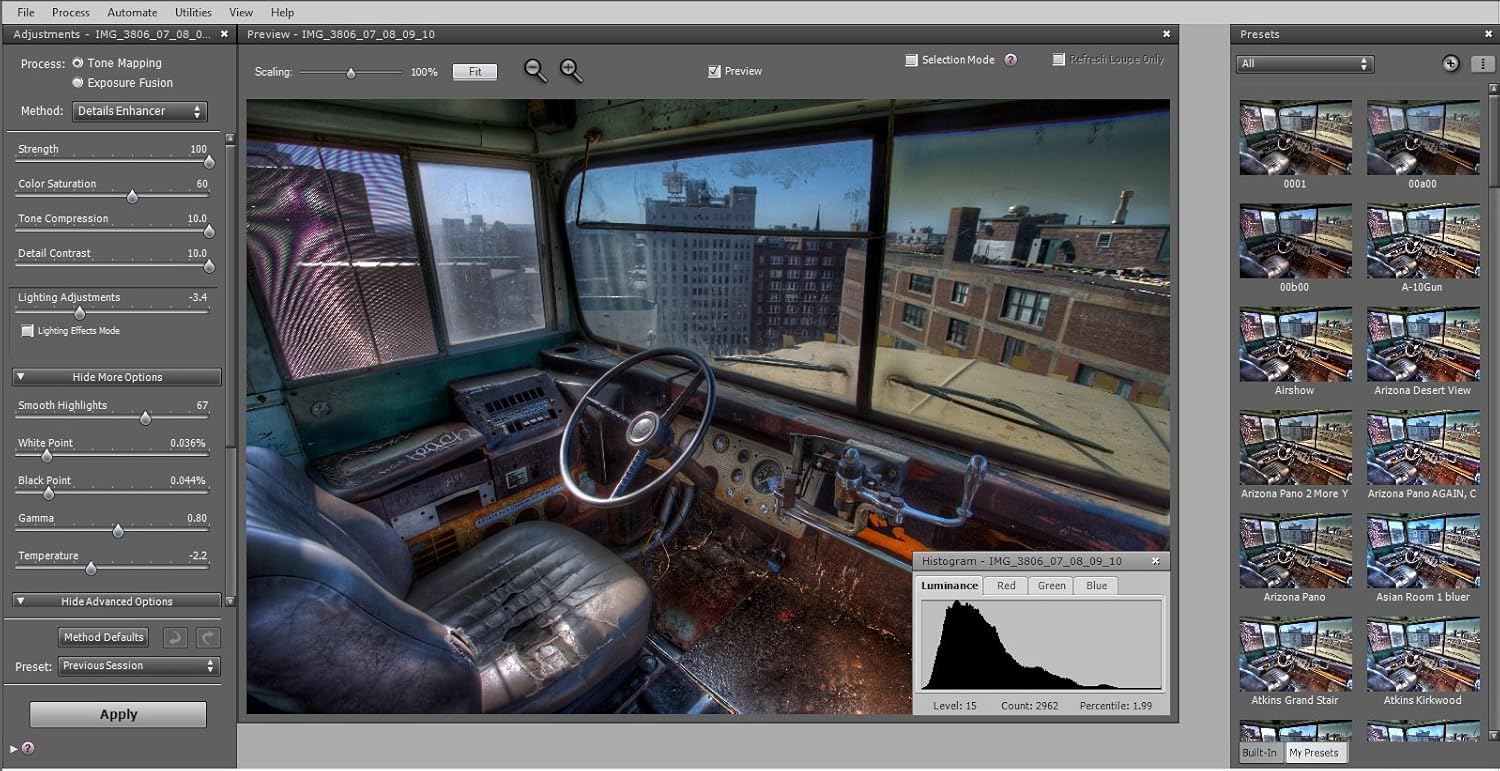Close the Histogram panel
Image resolution: width=1500 pixels, height=771 pixels.
[x=1155, y=561]
